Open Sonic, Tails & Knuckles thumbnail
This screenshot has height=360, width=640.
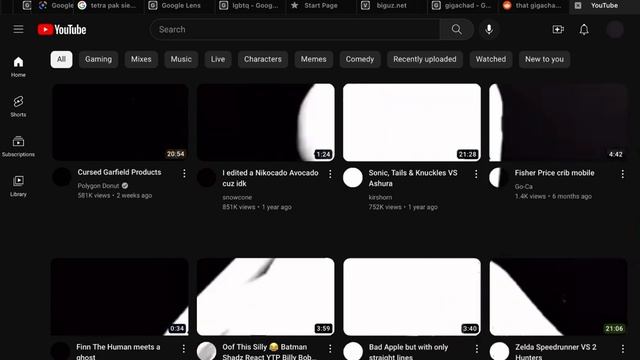point(412,122)
